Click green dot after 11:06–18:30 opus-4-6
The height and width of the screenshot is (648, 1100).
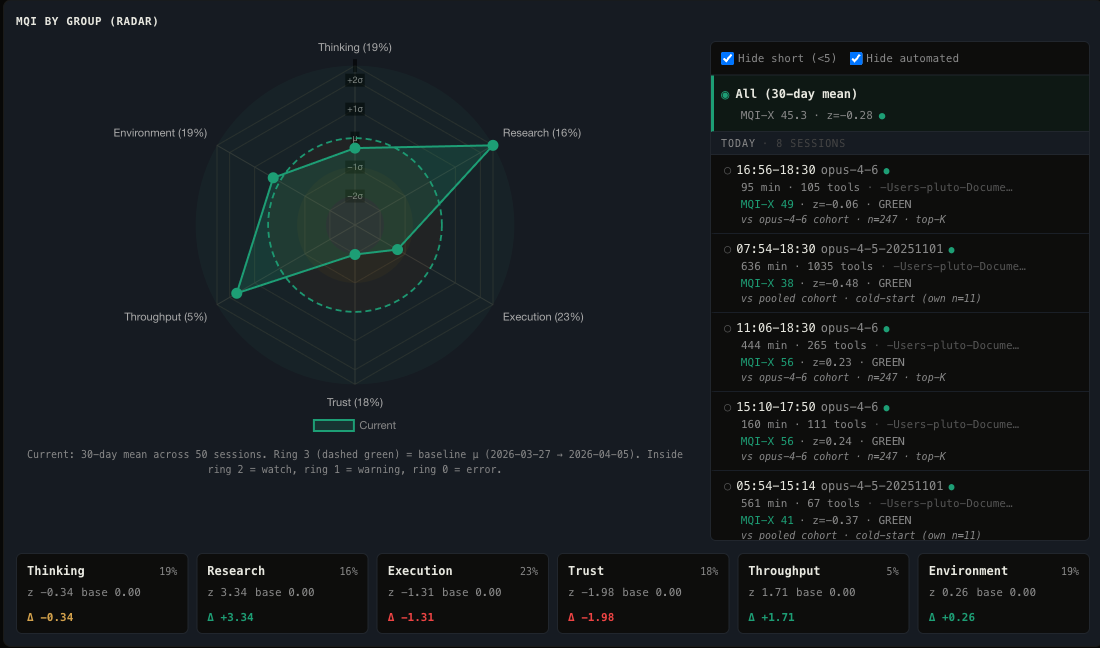click(x=887, y=328)
